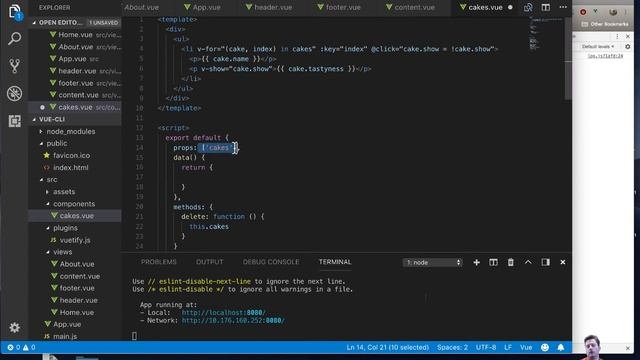Image resolution: width=640 pixels, height=360 pixels.
Task: Click the Open Changes editor icon
Action: click(528, 7)
